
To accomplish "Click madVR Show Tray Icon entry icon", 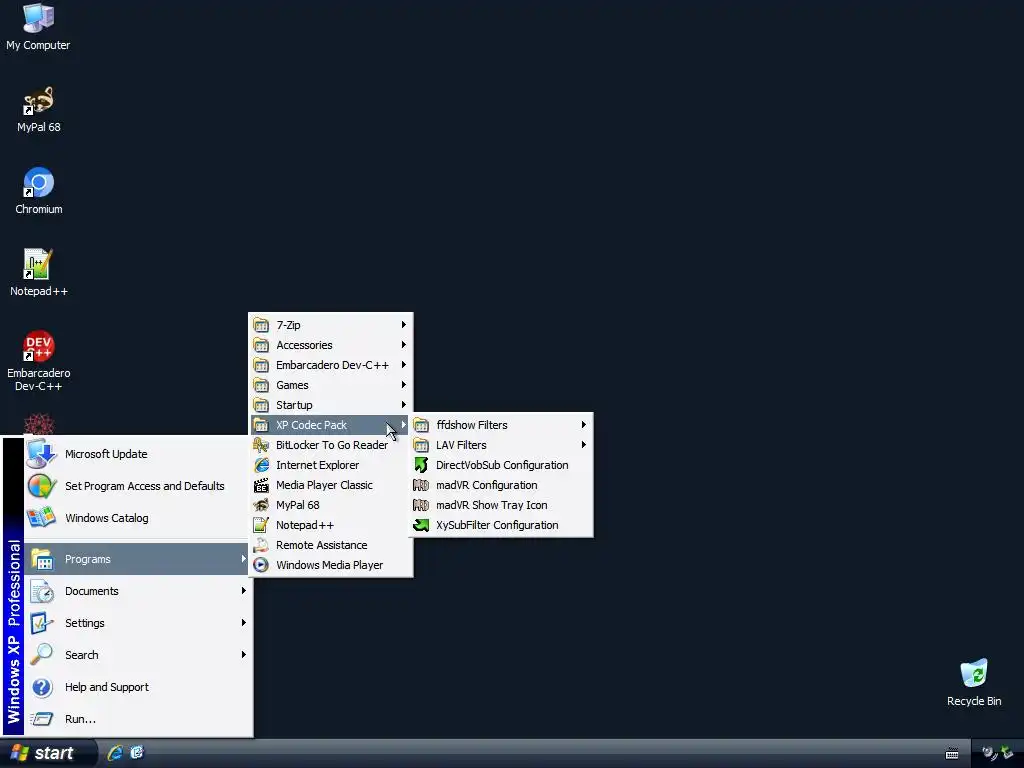I will (x=421, y=505).
